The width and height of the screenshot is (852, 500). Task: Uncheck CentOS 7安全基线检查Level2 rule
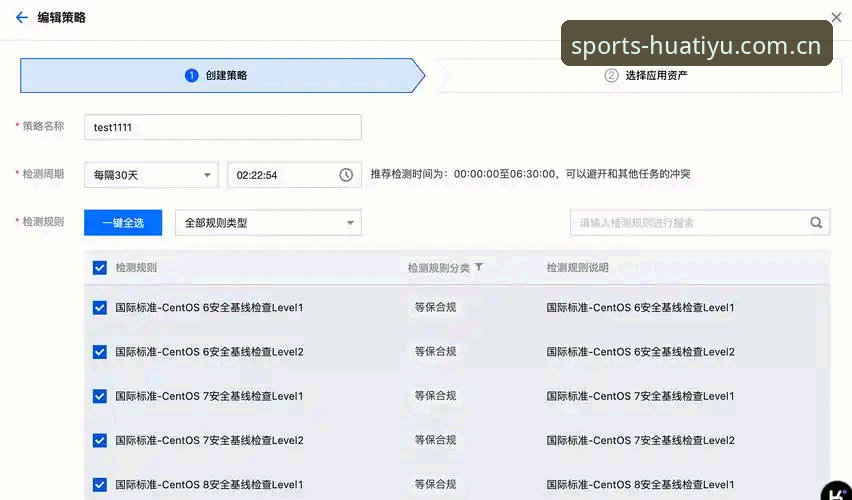pos(99,440)
